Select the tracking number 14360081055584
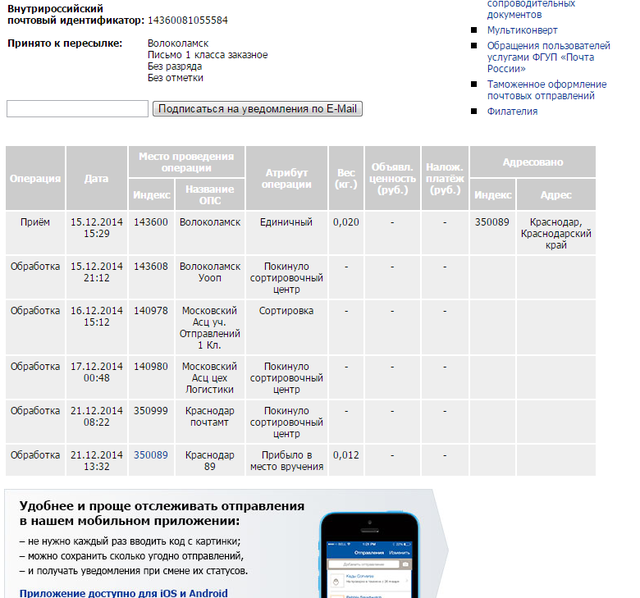 [x=187, y=20]
